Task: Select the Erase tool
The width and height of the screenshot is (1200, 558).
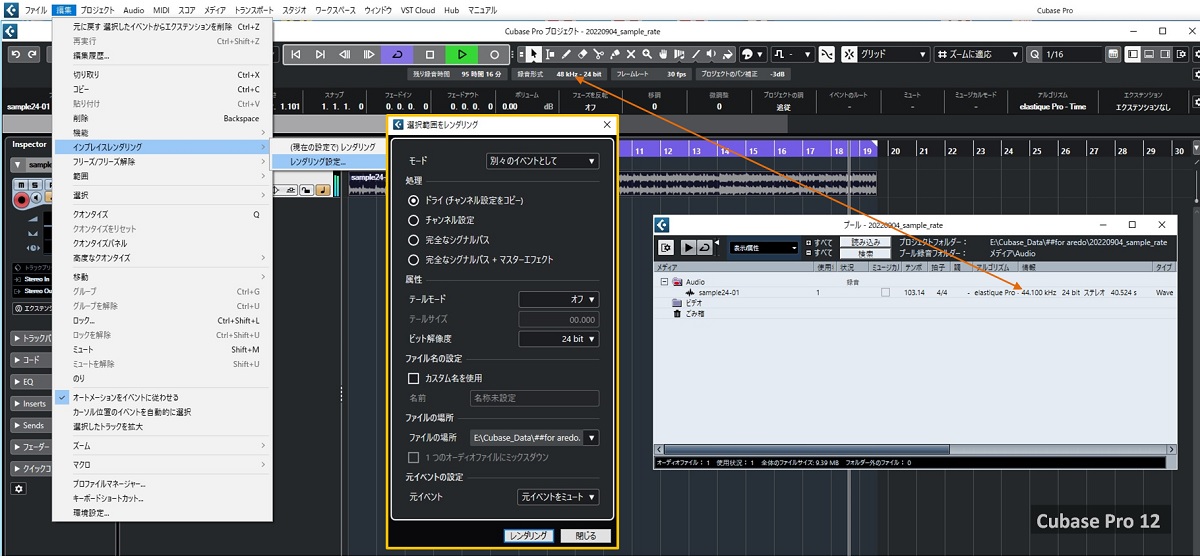Action: coord(583,54)
